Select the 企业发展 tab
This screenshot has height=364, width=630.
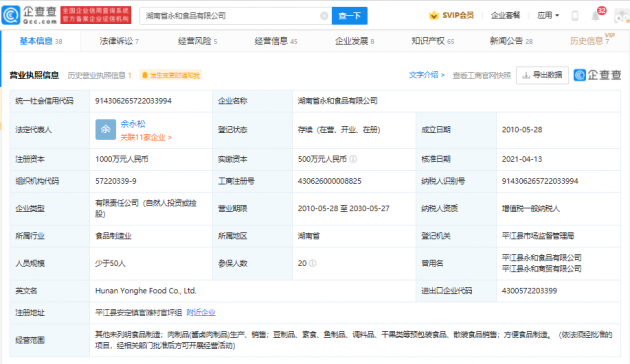pyautogui.click(x=354, y=41)
